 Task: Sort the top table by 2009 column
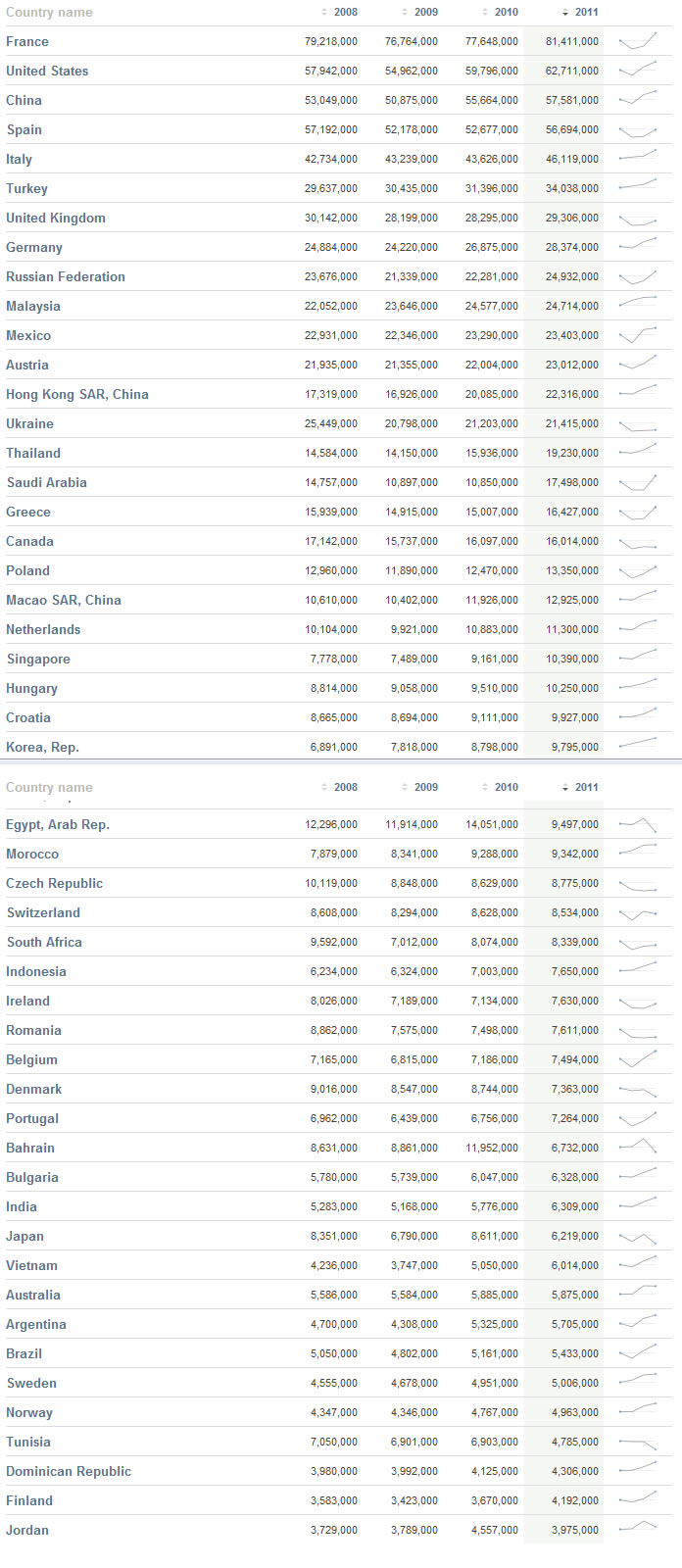point(419,13)
